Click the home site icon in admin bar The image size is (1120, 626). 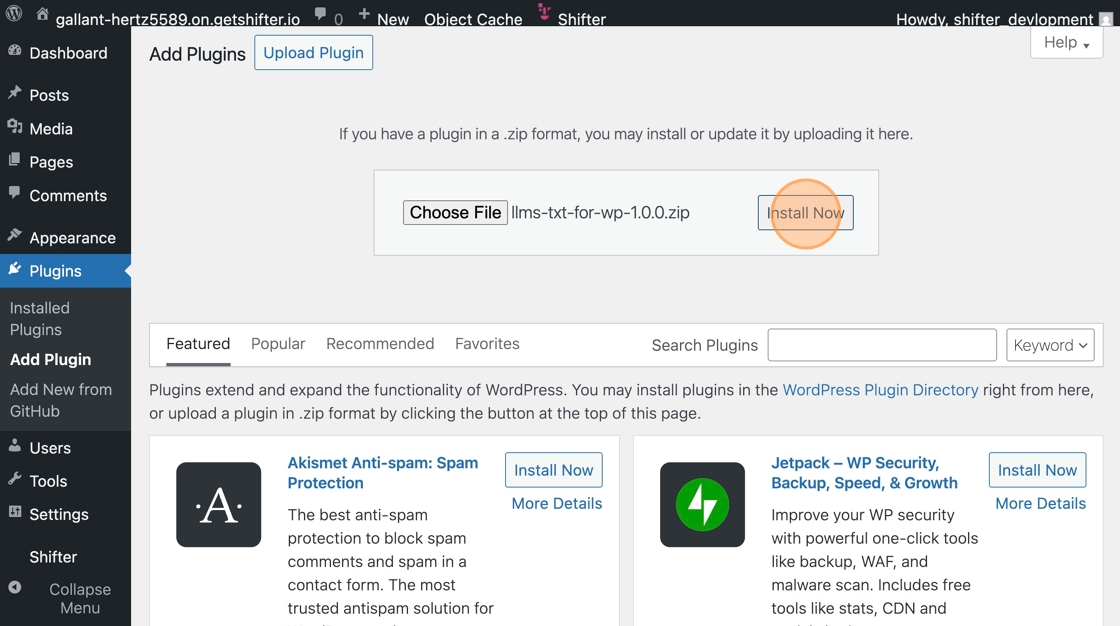[x=43, y=14]
